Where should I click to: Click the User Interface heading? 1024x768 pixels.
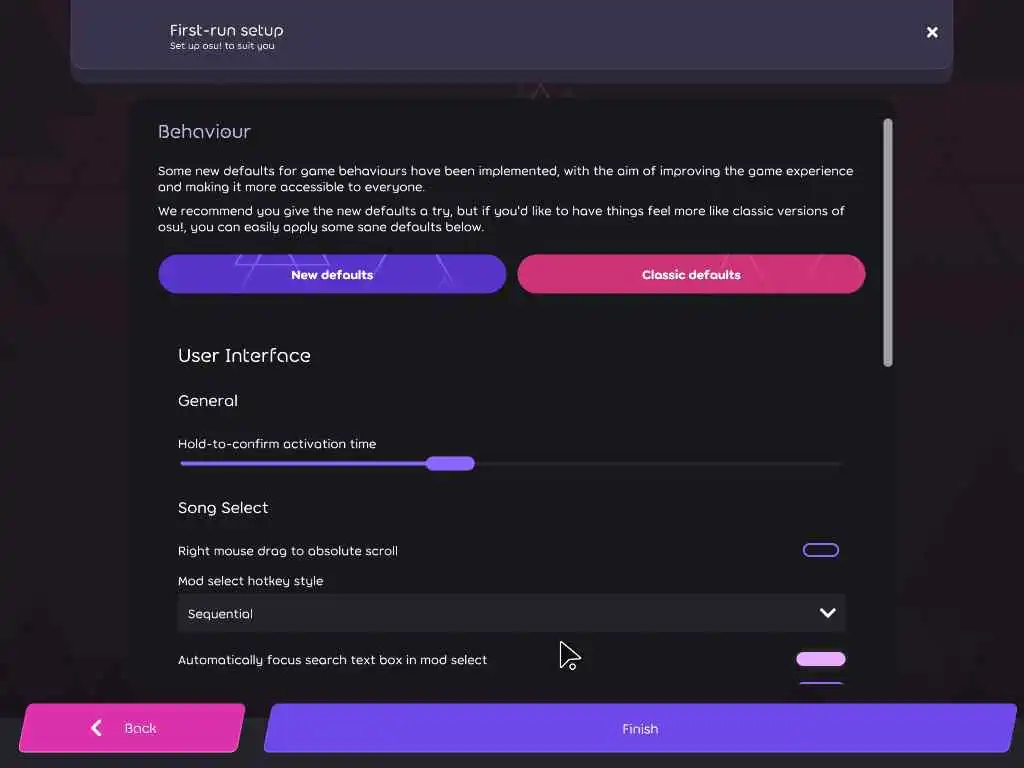click(244, 356)
